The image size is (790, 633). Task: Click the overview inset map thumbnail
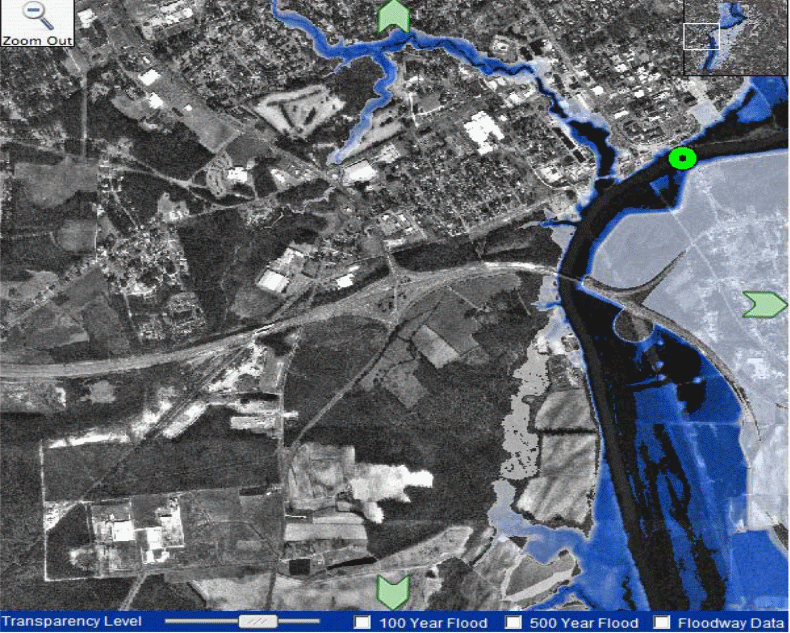coord(736,37)
